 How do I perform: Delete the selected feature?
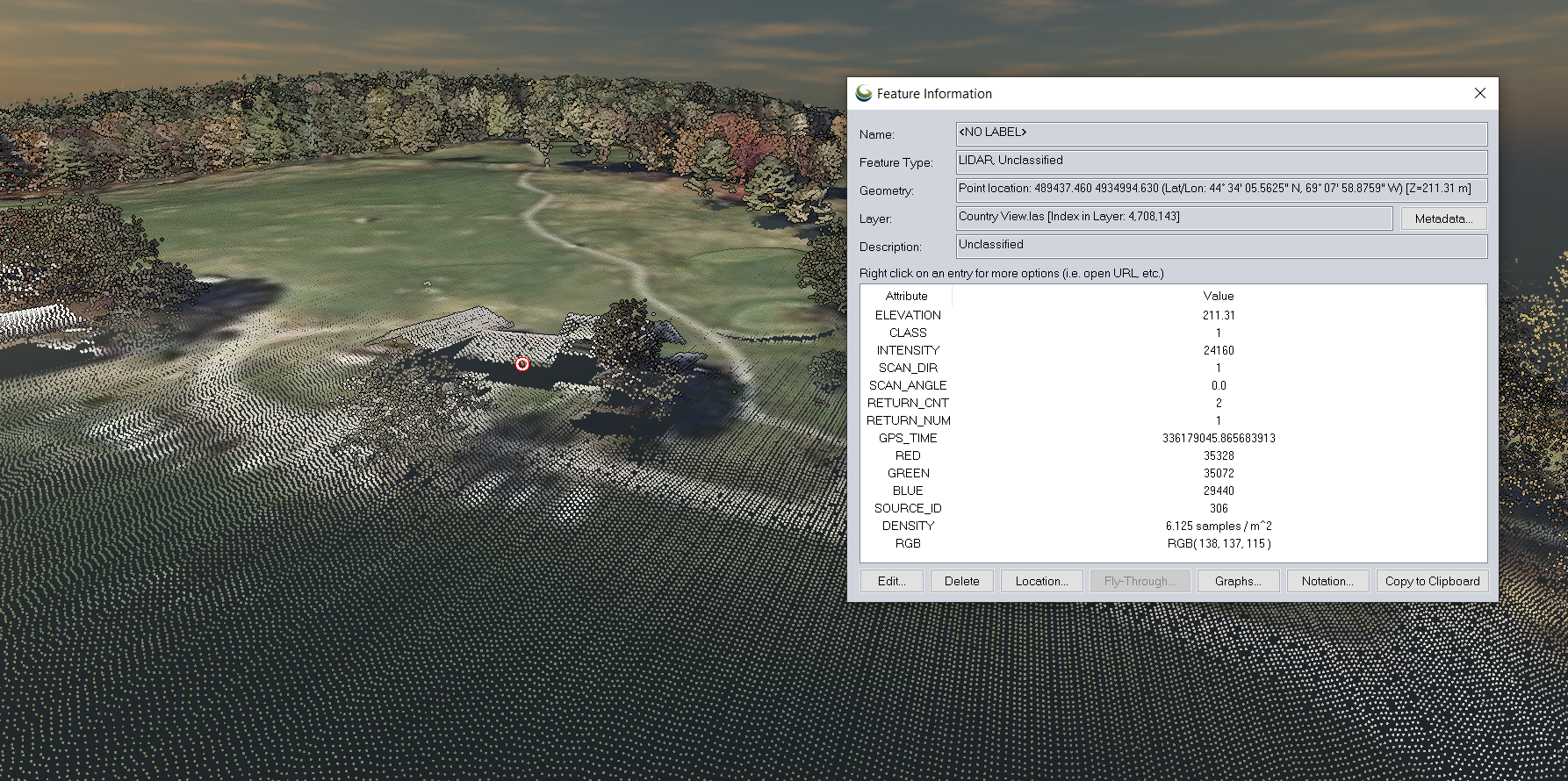pyautogui.click(x=961, y=581)
